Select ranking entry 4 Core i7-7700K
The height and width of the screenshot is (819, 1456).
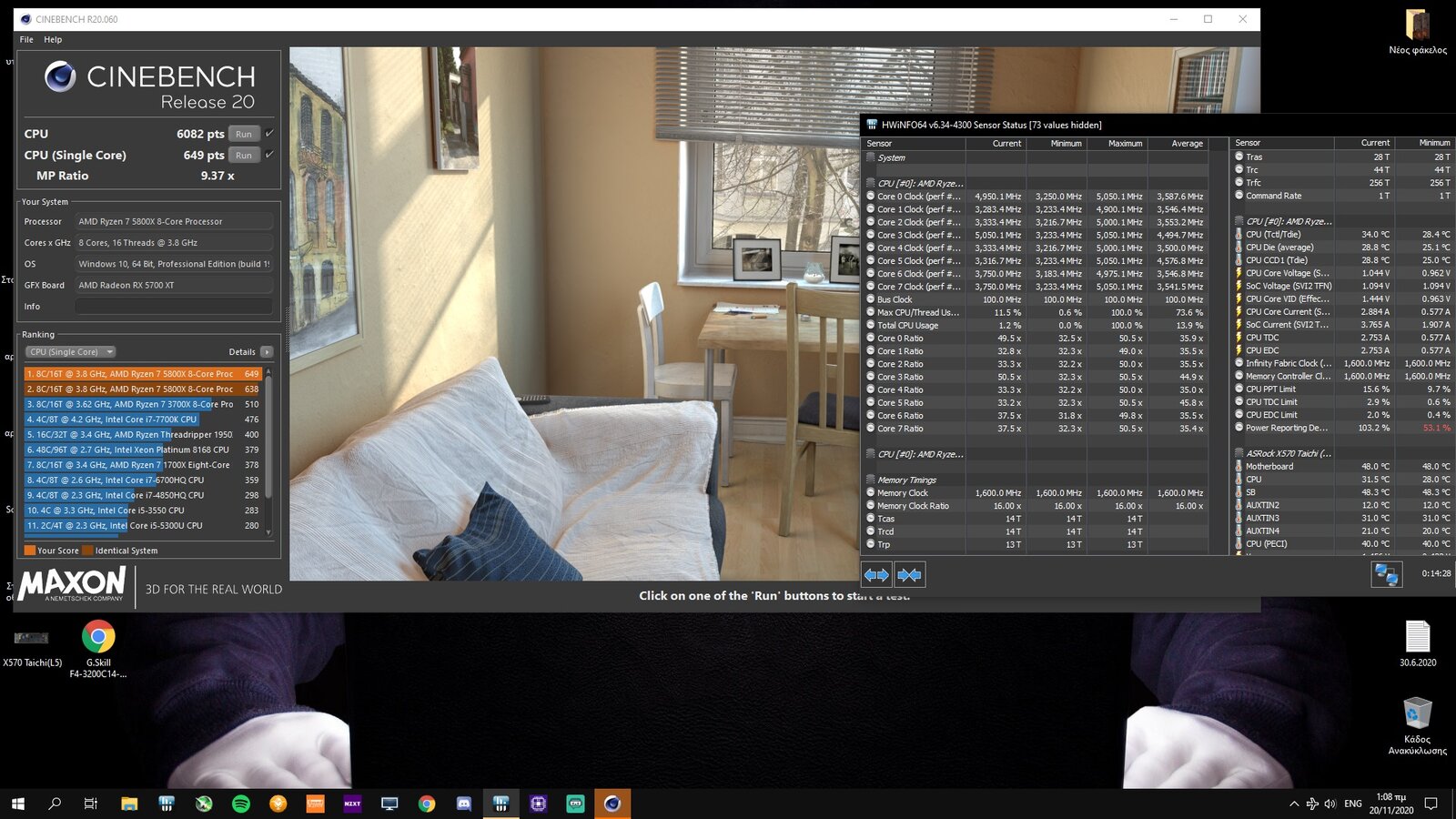pos(143,420)
